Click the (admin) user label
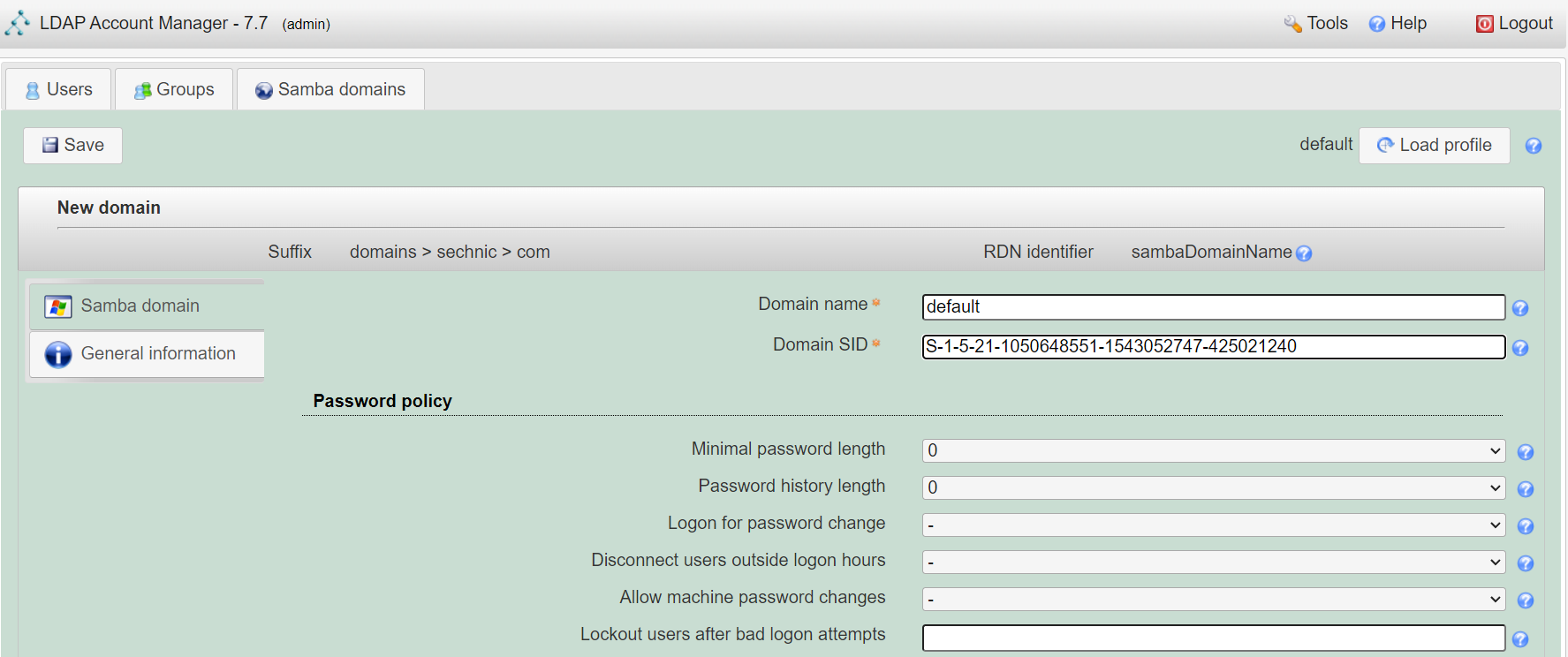This screenshot has width=1568, height=657. [x=307, y=24]
